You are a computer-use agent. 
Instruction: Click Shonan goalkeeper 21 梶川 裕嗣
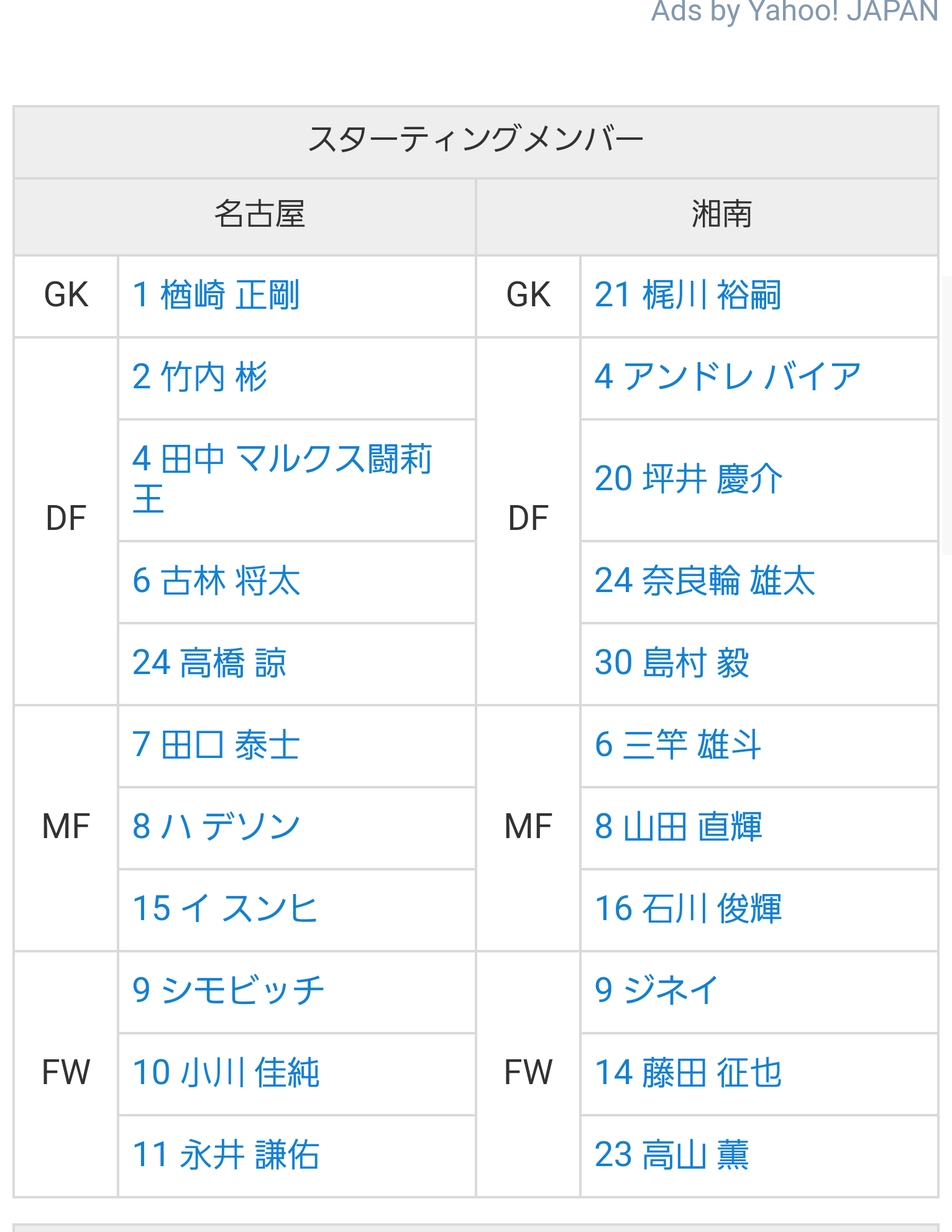[687, 295]
